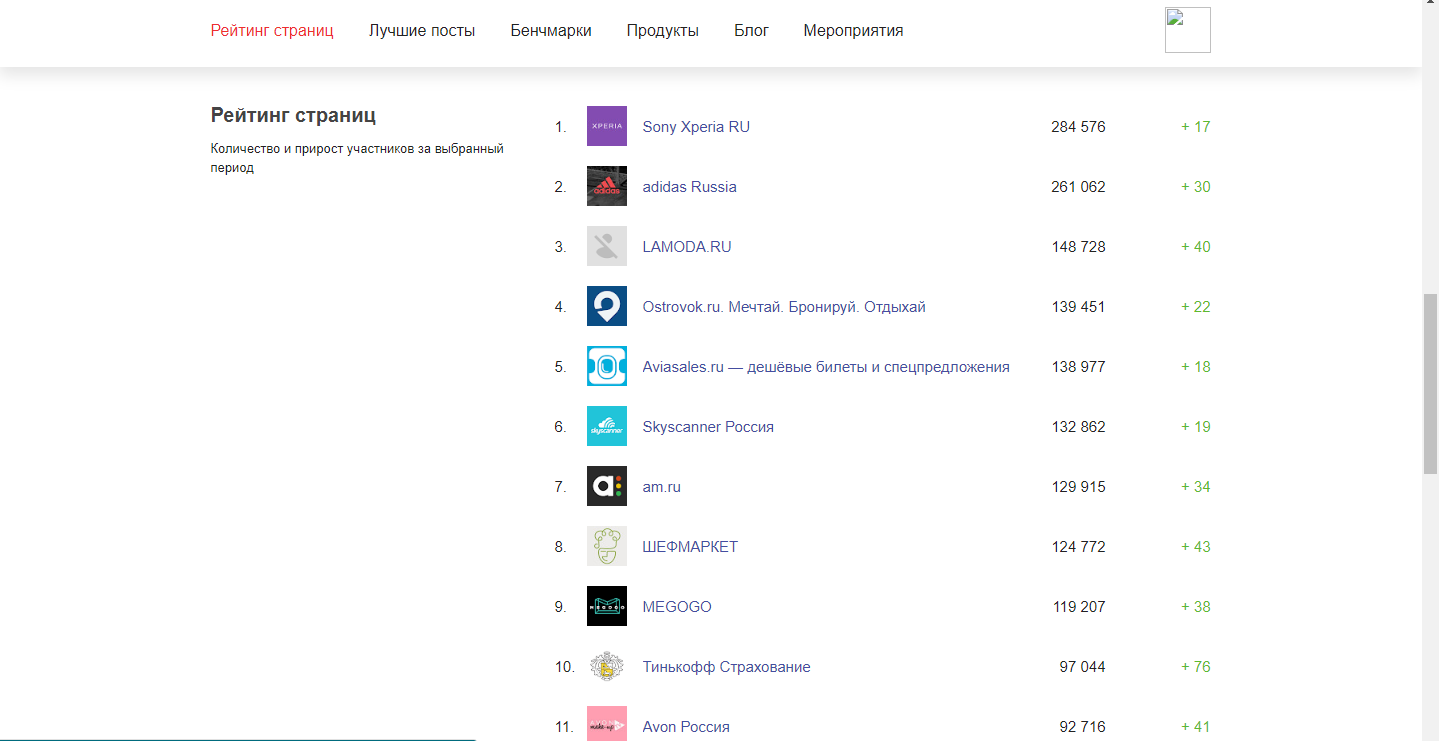This screenshot has width=1439, height=741.
Task: Click the Sony Xperia purple logo
Action: click(x=607, y=126)
